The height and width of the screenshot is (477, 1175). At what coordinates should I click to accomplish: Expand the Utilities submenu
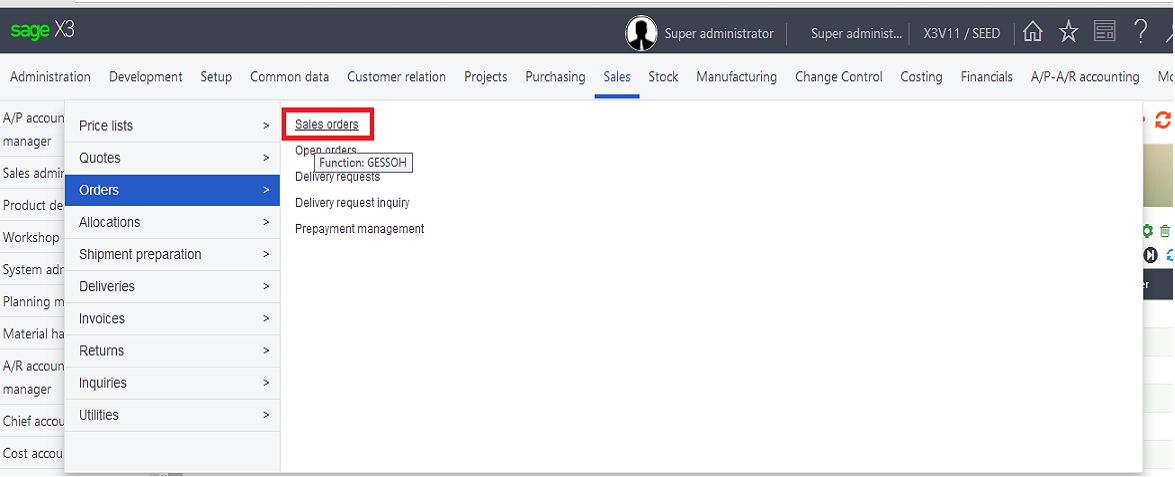tap(172, 416)
